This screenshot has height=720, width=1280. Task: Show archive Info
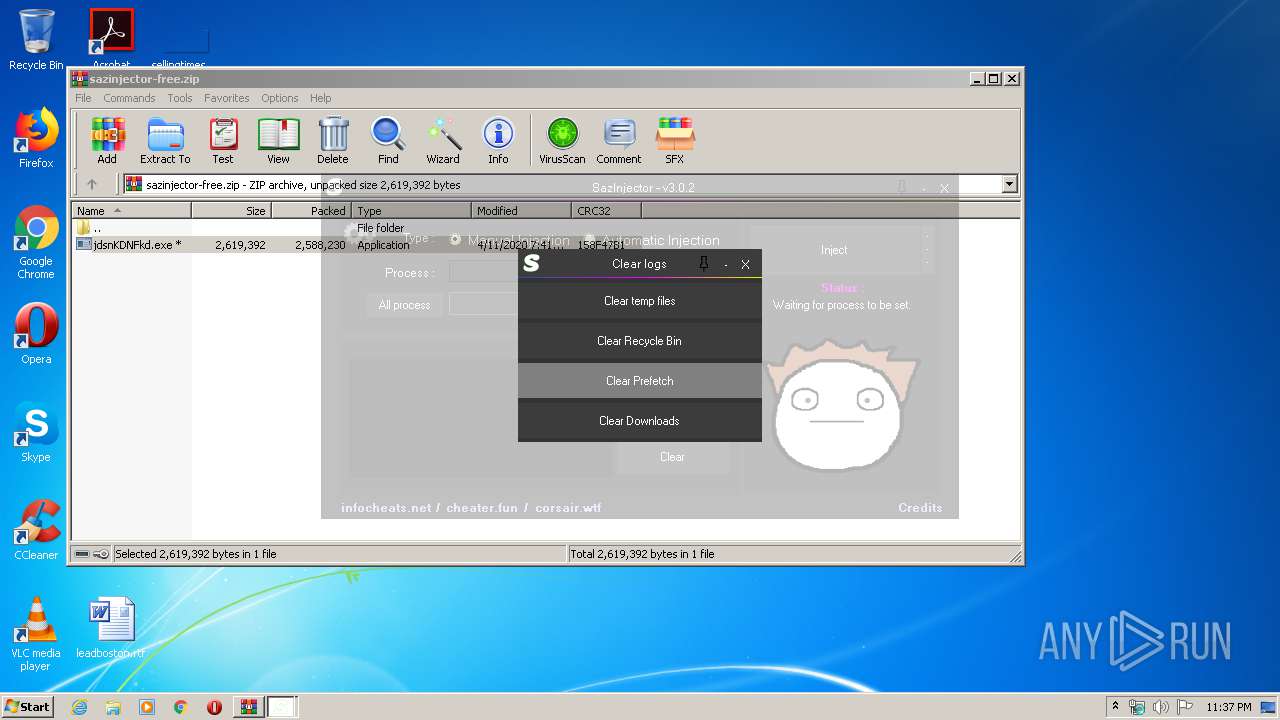click(x=498, y=140)
